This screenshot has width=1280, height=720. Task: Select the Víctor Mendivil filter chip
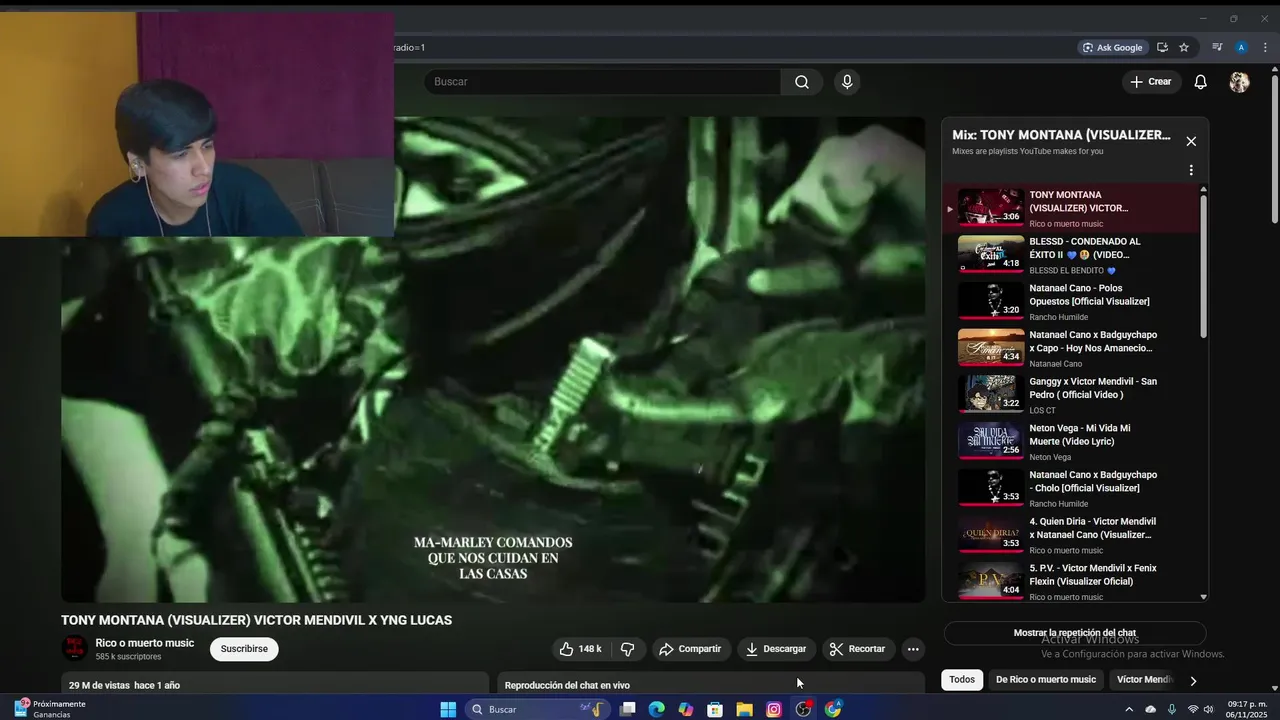coord(1144,680)
